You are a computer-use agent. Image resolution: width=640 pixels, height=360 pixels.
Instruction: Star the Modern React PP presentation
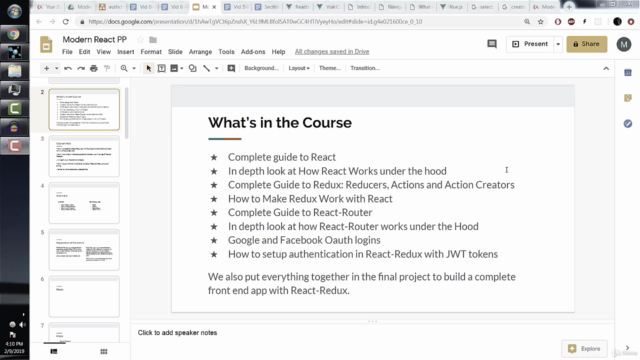(140, 40)
